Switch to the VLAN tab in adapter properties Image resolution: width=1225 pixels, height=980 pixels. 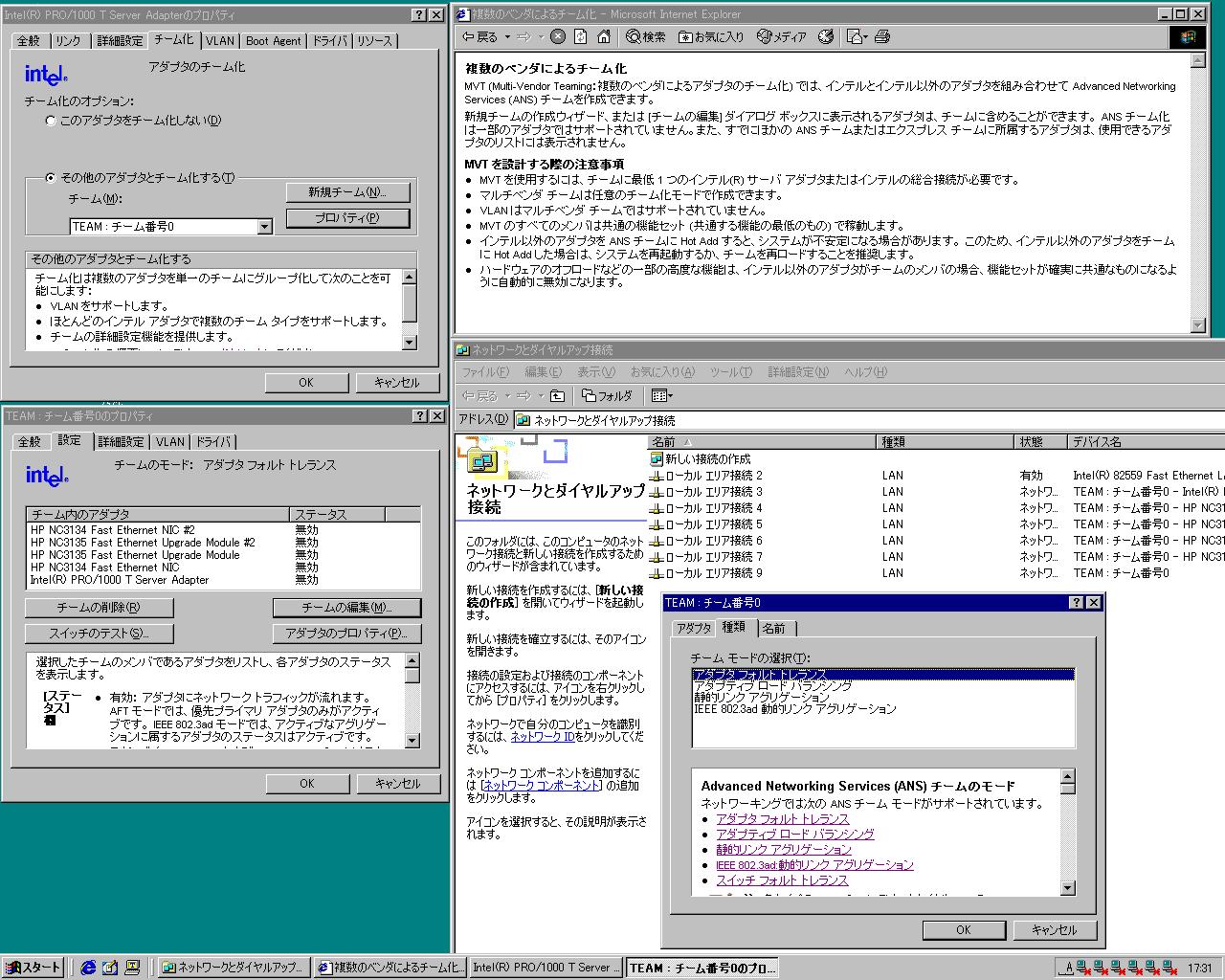[219, 41]
